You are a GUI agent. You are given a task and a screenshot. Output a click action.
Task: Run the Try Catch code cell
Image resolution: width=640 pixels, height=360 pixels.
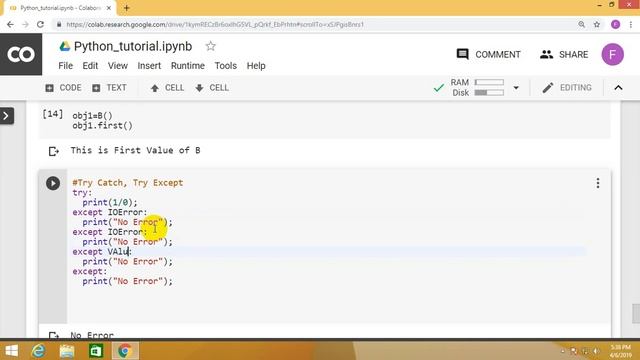[x=53, y=183]
